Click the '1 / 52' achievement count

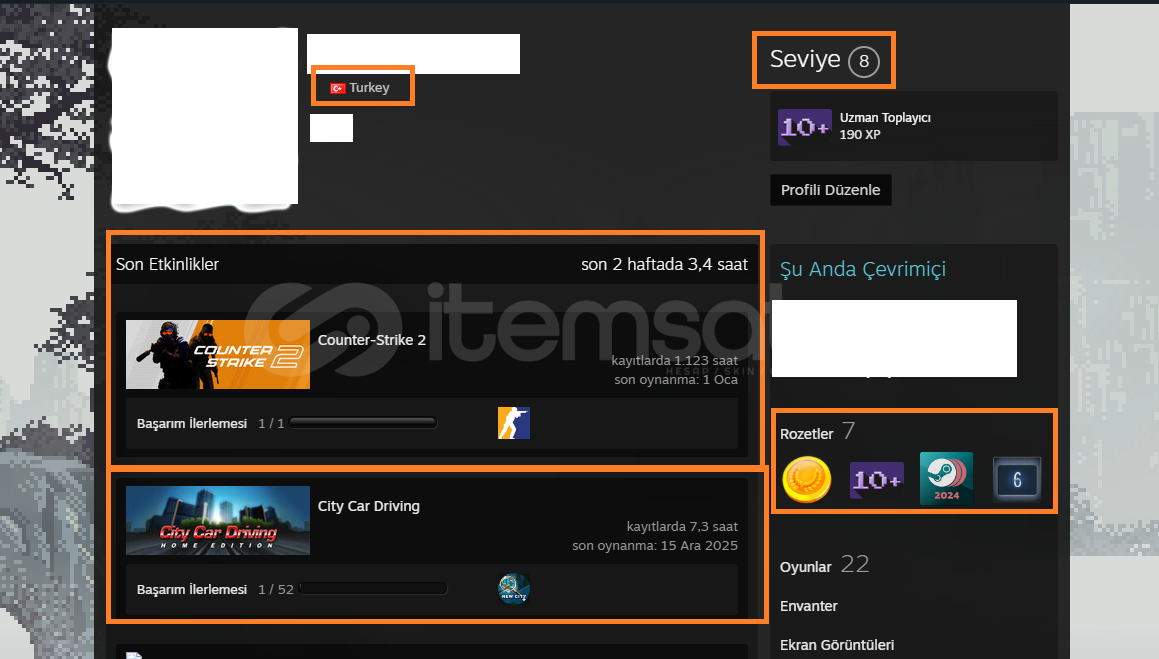pos(276,590)
